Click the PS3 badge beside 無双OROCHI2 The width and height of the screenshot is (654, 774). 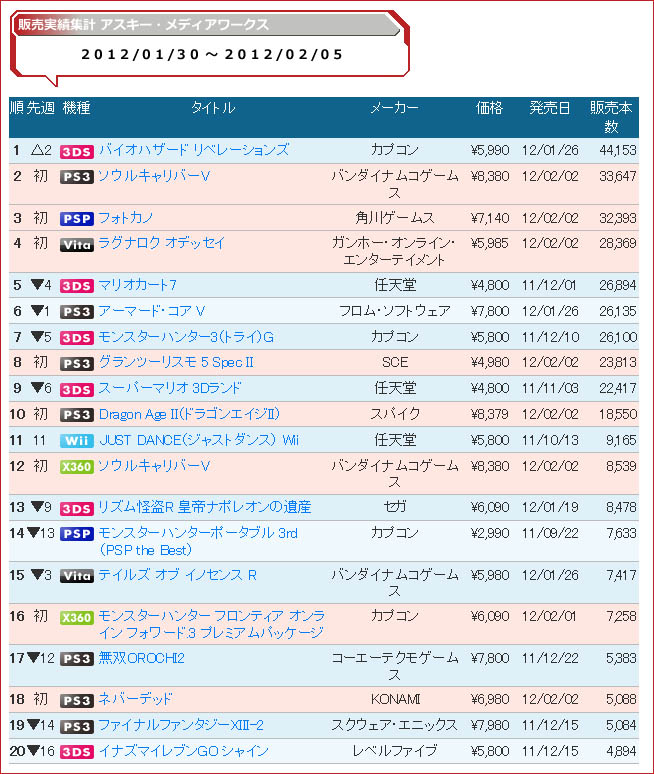[x=77, y=659]
